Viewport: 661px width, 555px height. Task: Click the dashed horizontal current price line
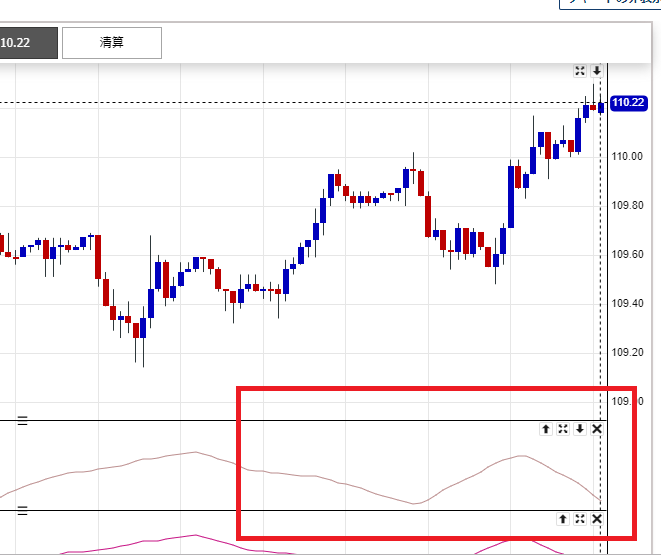pyautogui.click(x=300, y=103)
